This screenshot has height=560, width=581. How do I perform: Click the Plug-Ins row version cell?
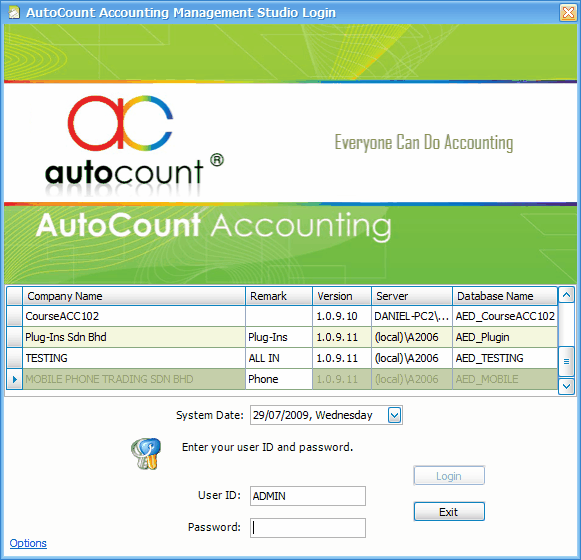point(342,337)
